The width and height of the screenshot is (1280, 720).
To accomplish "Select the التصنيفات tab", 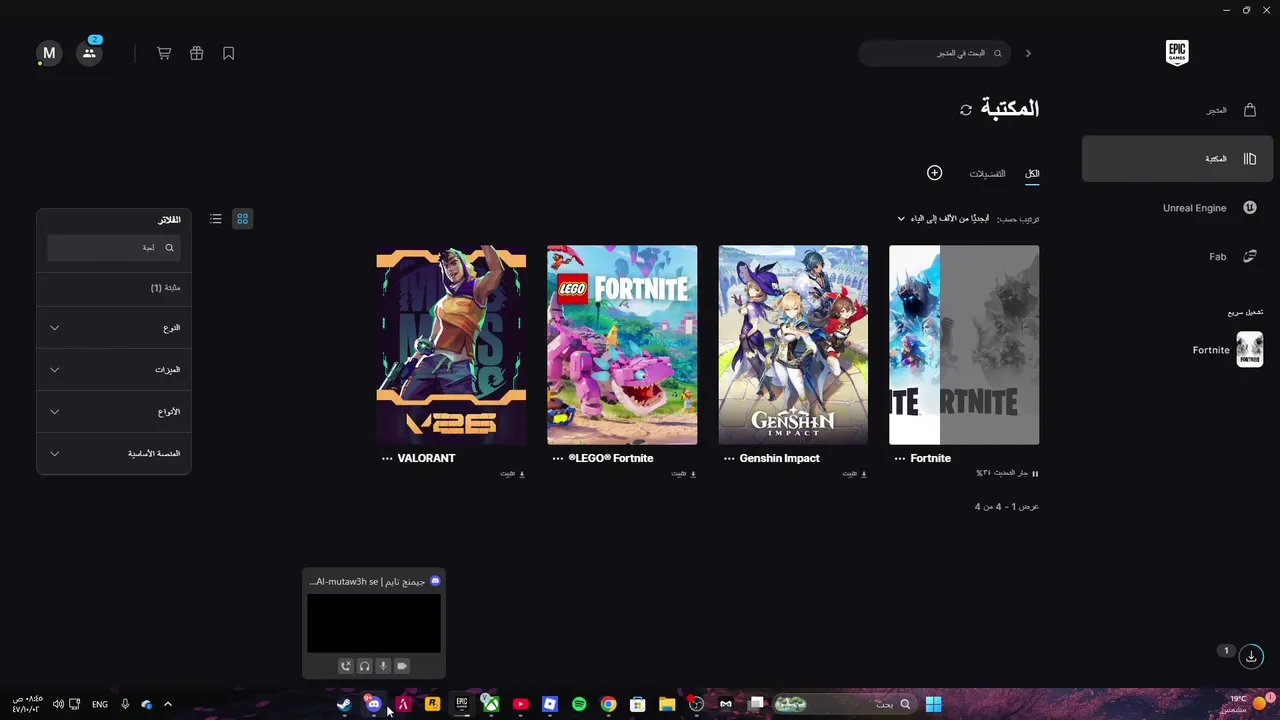I will click(987, 174).
